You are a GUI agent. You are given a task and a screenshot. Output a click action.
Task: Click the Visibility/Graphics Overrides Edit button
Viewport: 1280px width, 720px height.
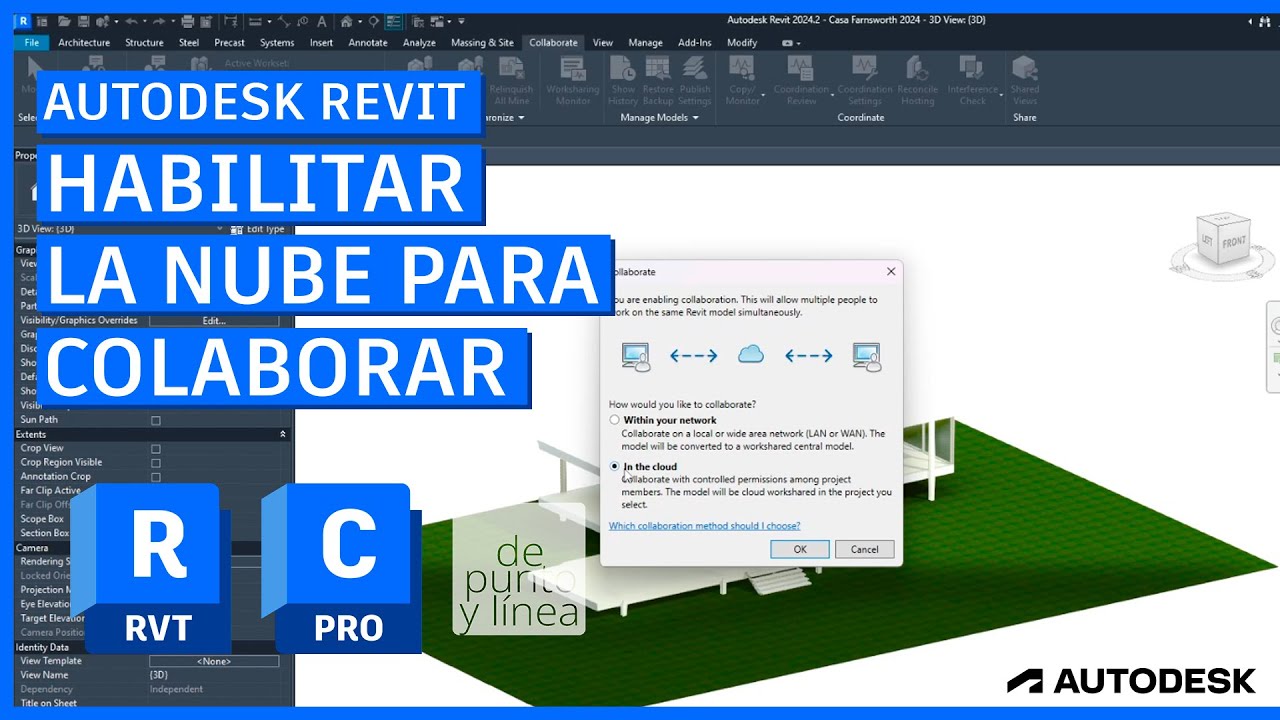point(214,321)
